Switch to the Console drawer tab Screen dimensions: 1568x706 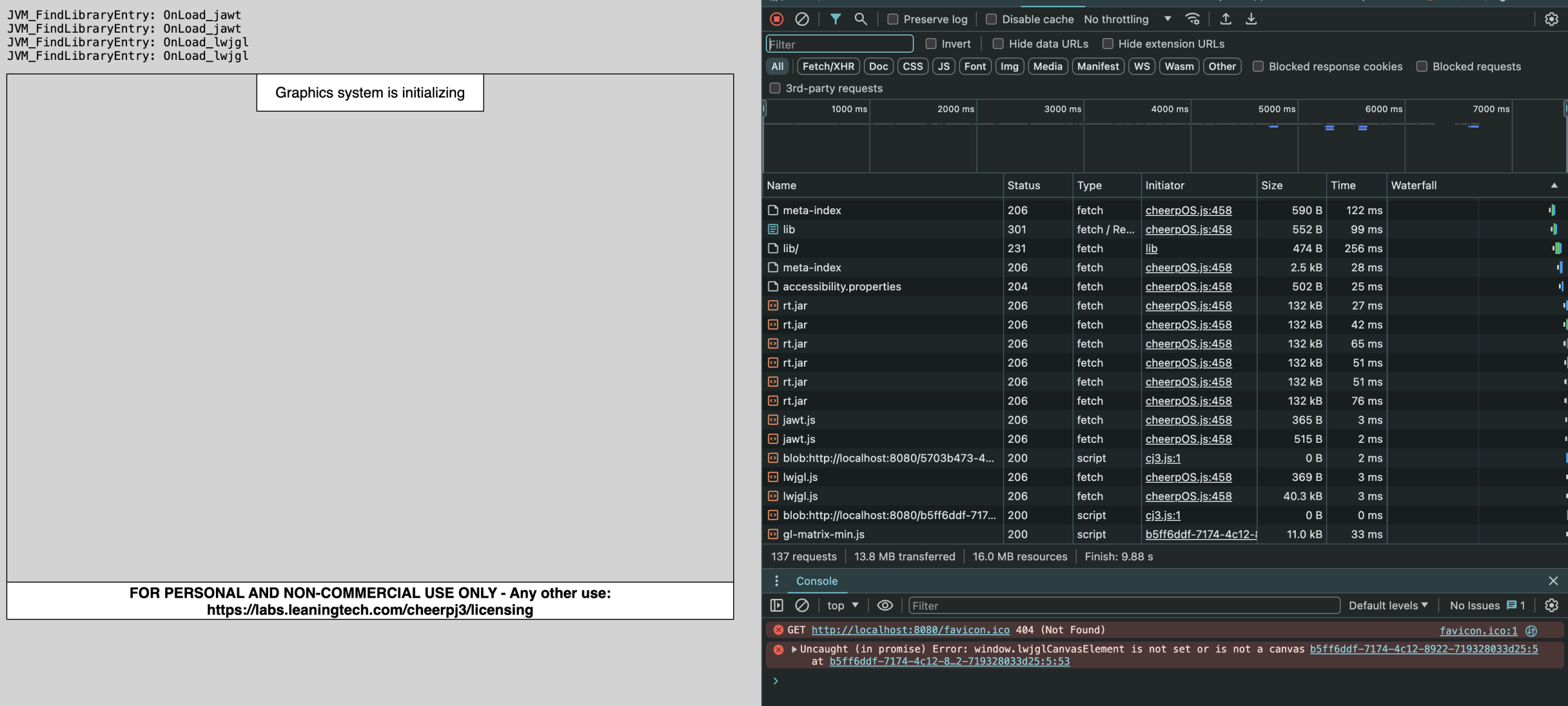[816, 581]
